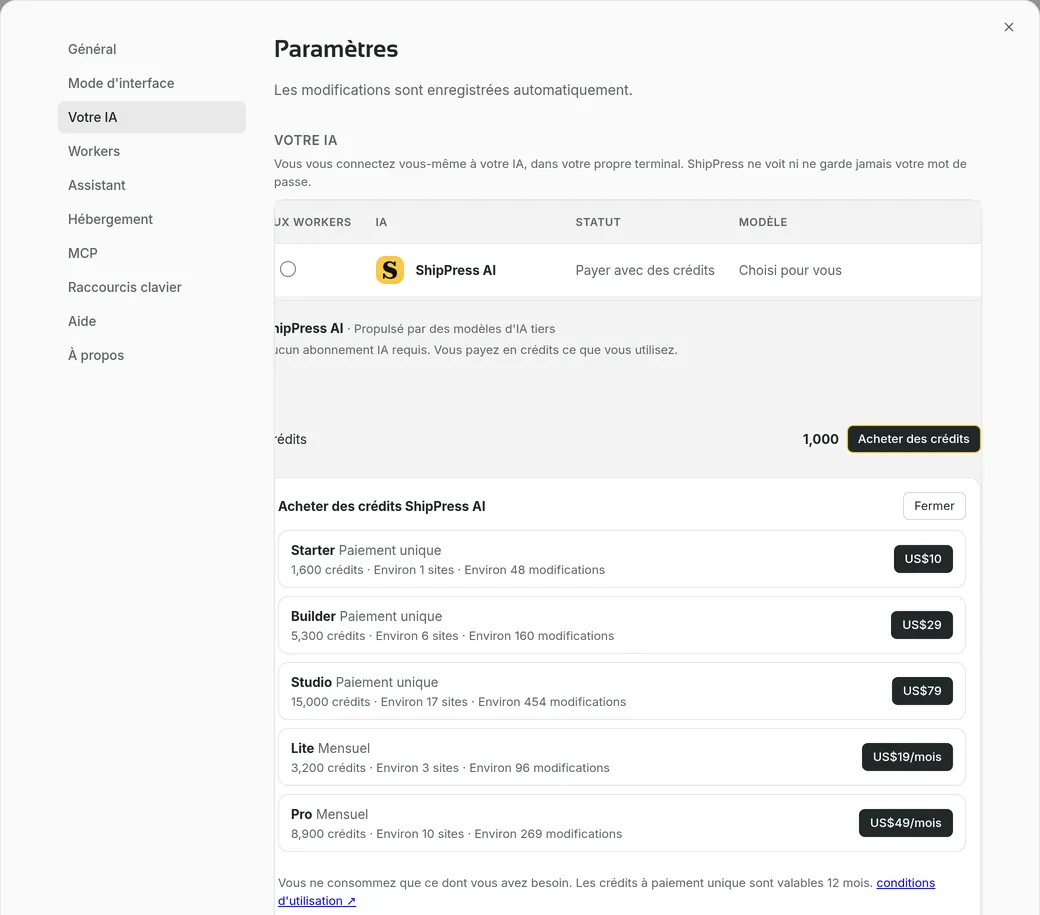The height and width of the screenshot is (915, 1040).
Task: Click '8,900 crédits' Pro description line
Action: click(x=456, y=834)
